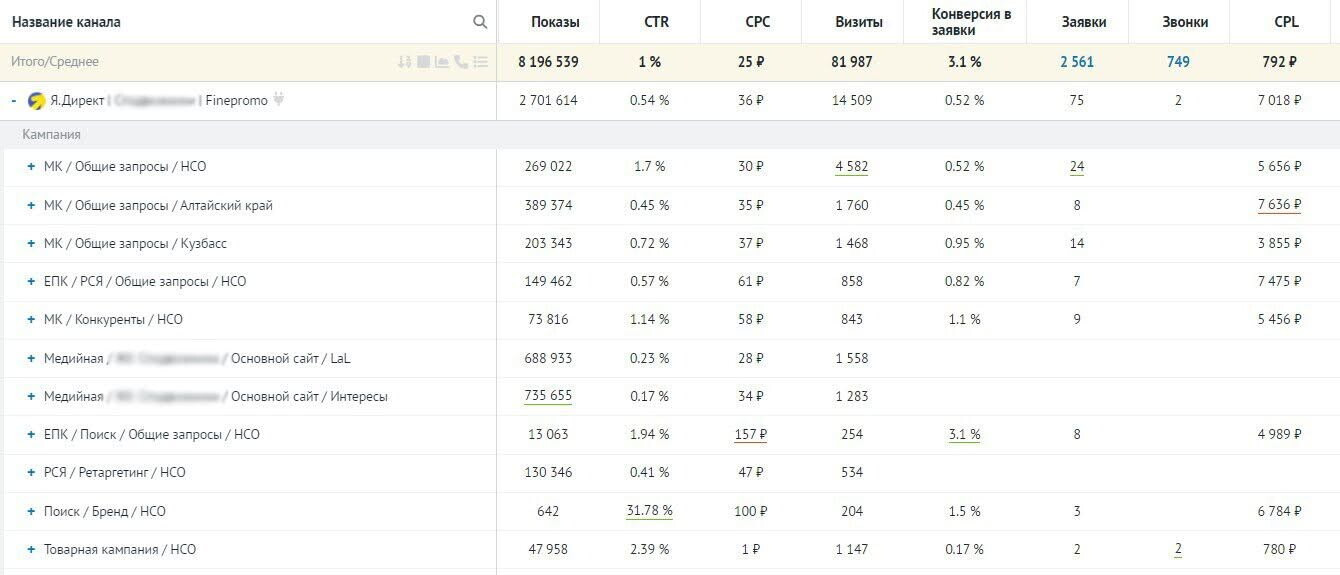This screenshot has height=575, width=1340.
Task: Collapse the Я.Директ channel row
Action: coord(13,101)
